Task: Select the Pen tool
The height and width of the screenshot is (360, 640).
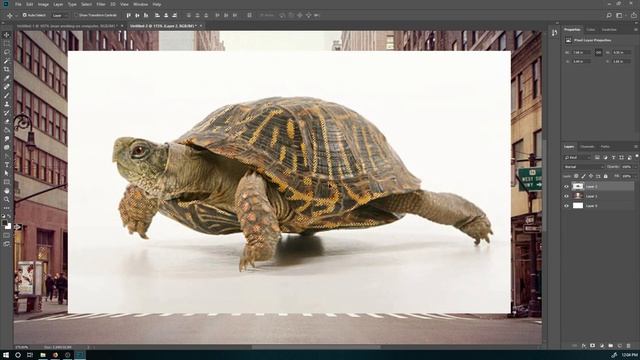Action: point(6,156)
